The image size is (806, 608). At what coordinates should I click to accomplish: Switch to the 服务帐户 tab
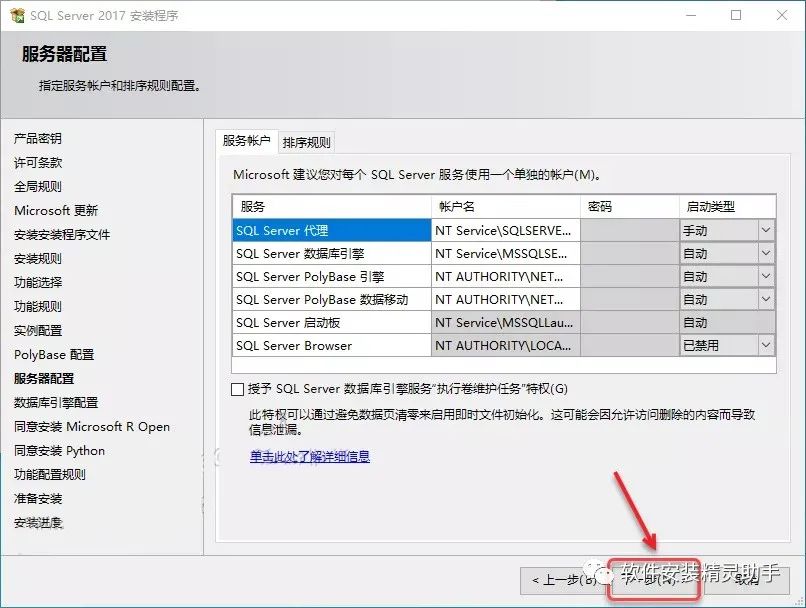(x=247, y=141)
